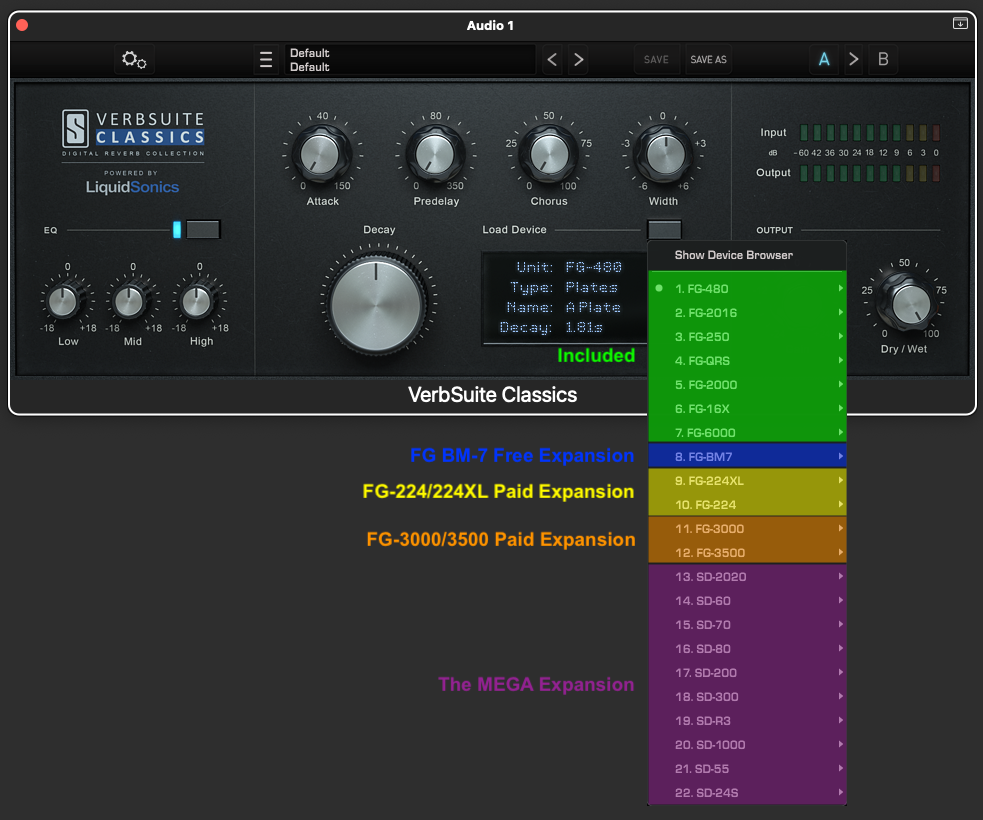Click the High EQ knob
The image size is (983, 820).
[197, 301]
